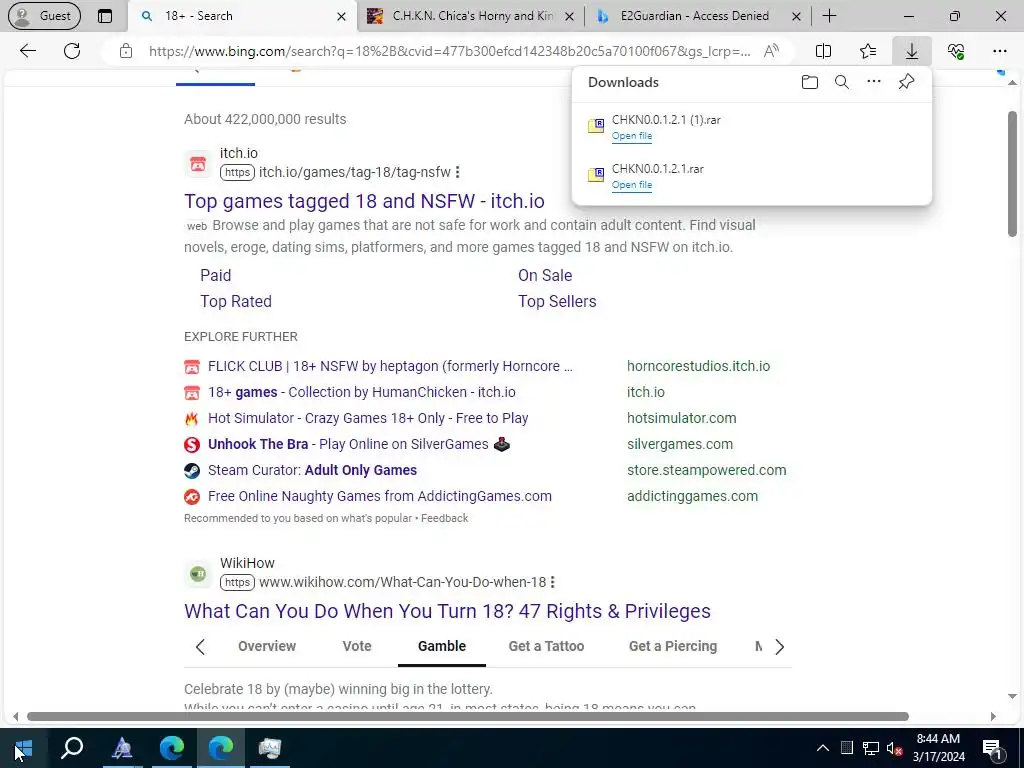
Task: Open the Top Rated sublink
Action: click(236, 302)
